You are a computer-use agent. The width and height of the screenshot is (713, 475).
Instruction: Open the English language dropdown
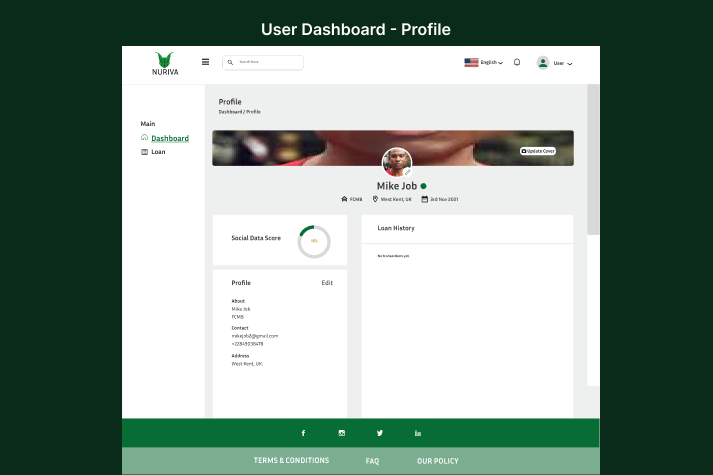point(484,62)
